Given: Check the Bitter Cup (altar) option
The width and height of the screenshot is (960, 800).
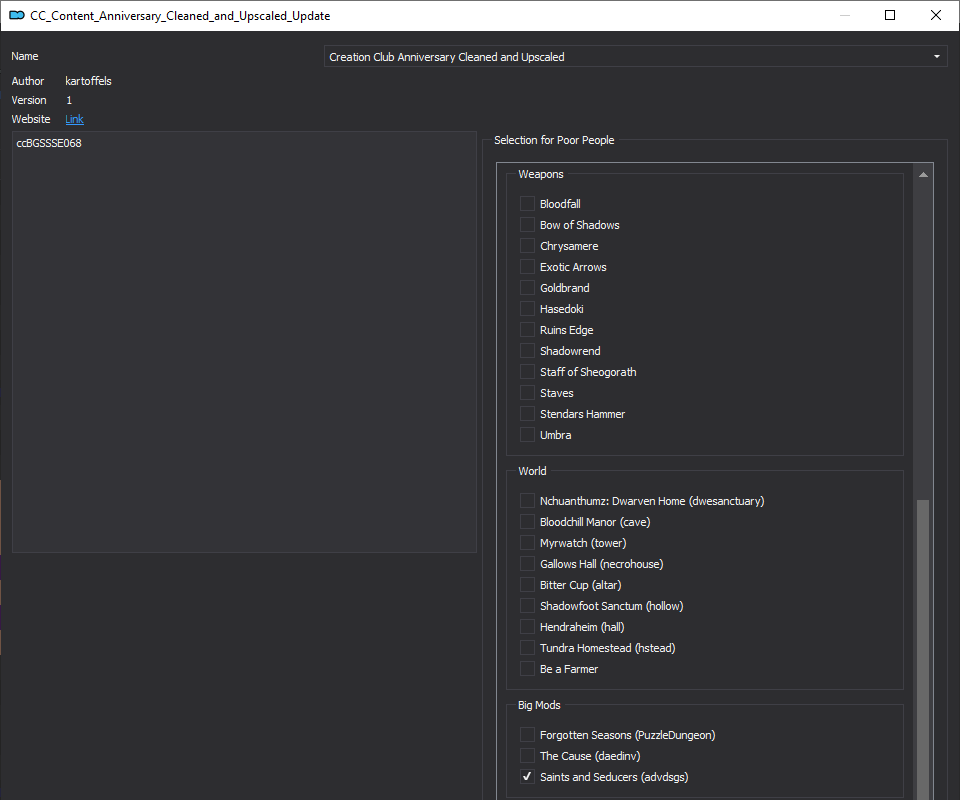Looking at the screenshot, I should (527, 585).
